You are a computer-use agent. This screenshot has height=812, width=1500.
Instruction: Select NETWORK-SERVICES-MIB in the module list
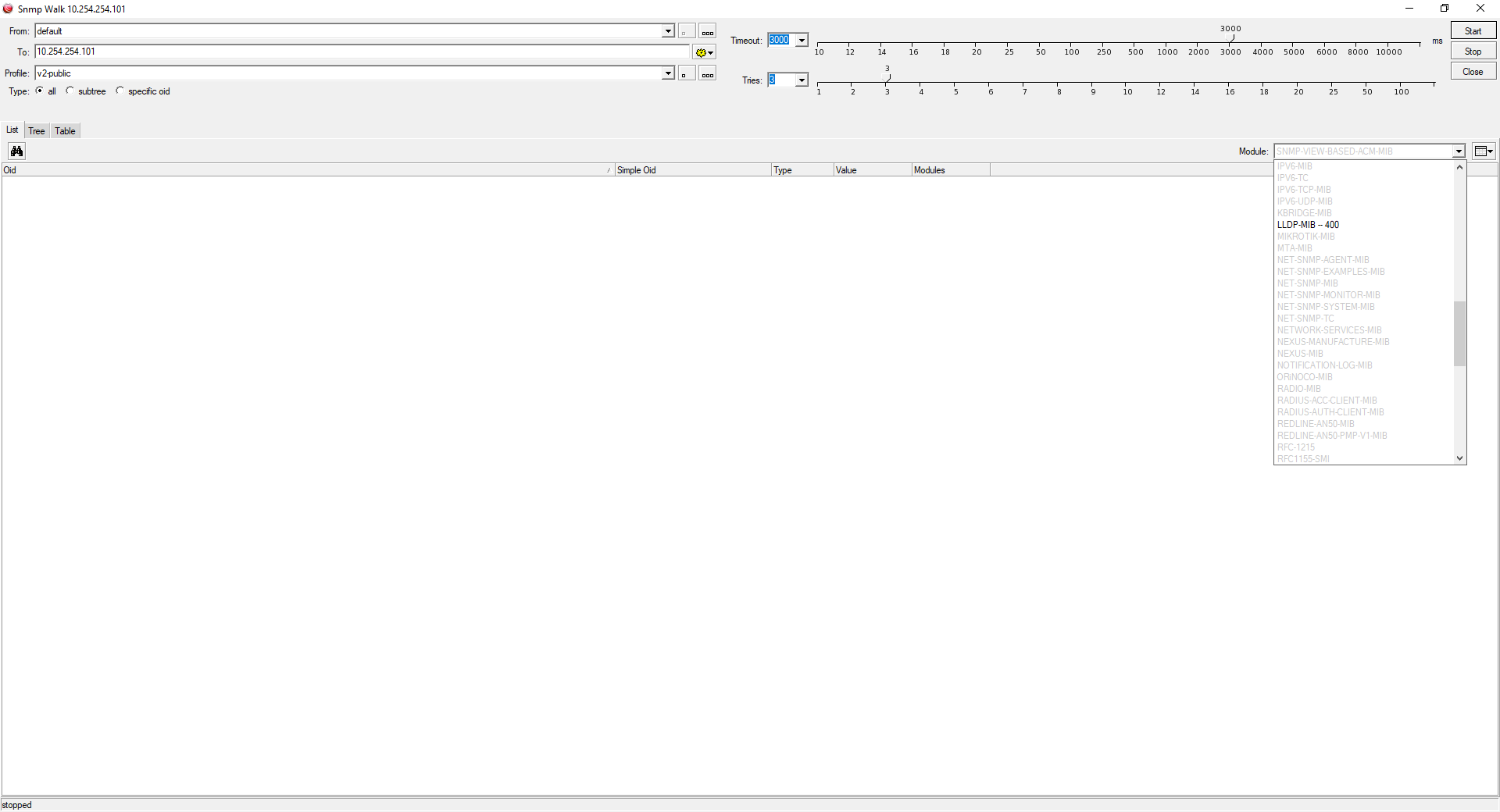1330,330
